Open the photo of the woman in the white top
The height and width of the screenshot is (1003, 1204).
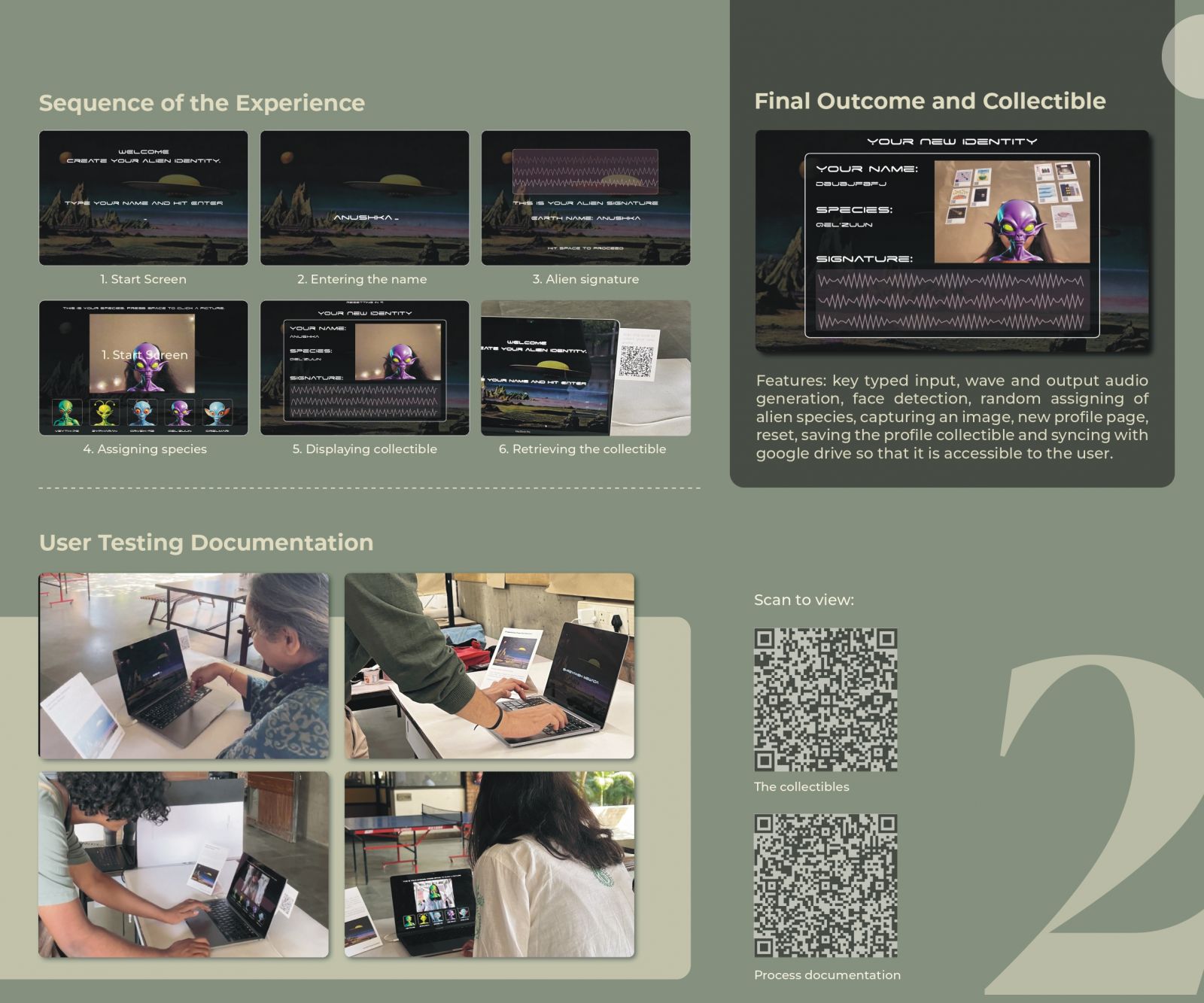(x=489, y=865)
